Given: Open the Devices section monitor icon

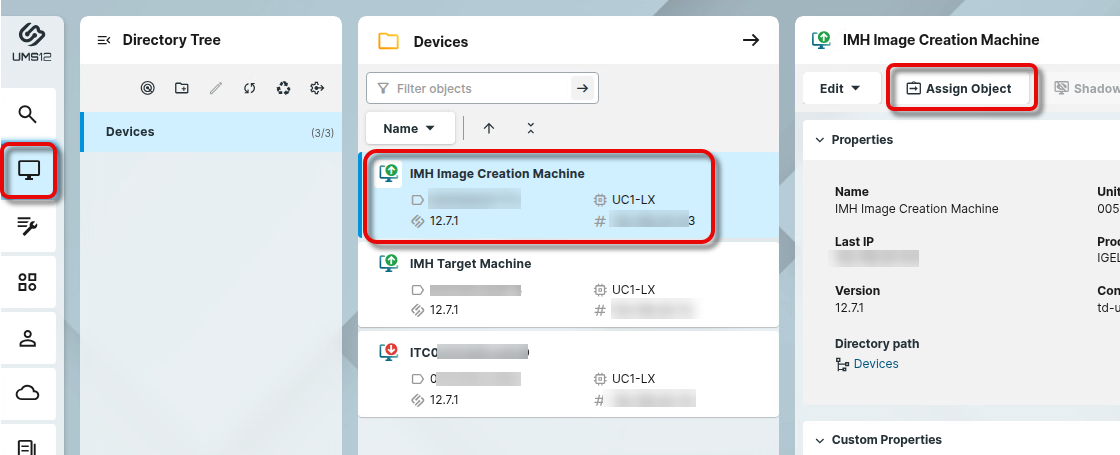Looking at the screenshot, I should coord(28,170).
